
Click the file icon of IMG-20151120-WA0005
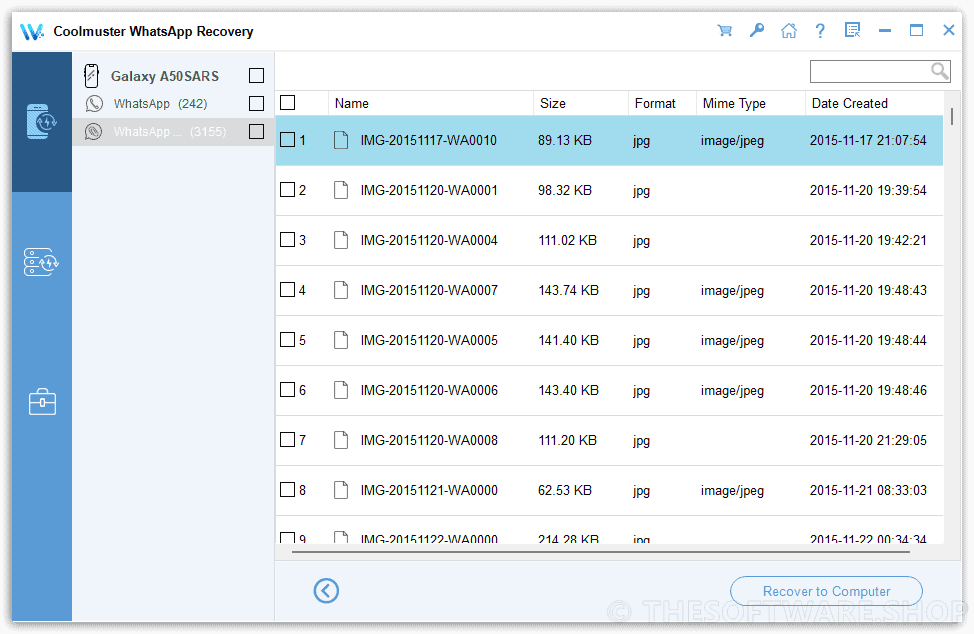click(341, 340)
